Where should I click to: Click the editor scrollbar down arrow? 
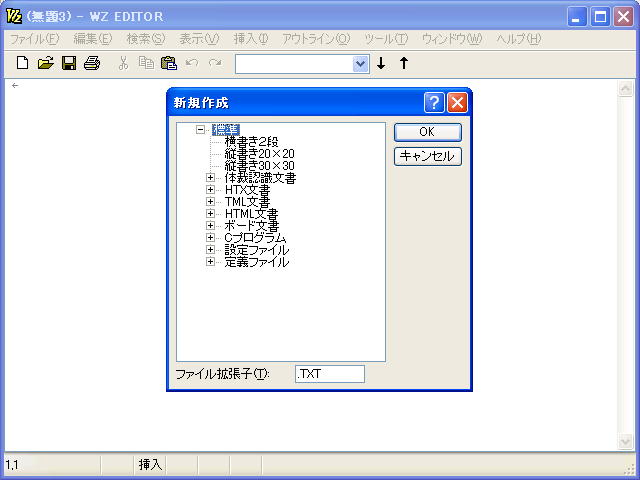tap(625, 441)
